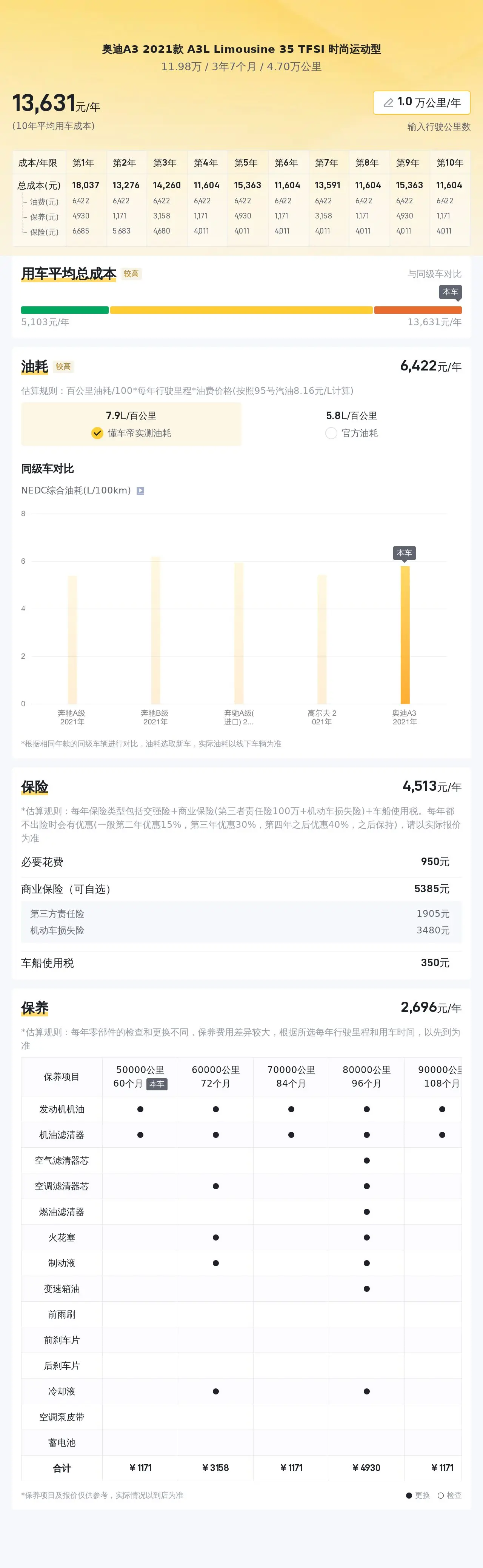This screenshot has height=1568, width=483.
Task: Click the 80000公里 96个月 column header
Action: point(367,1076)
